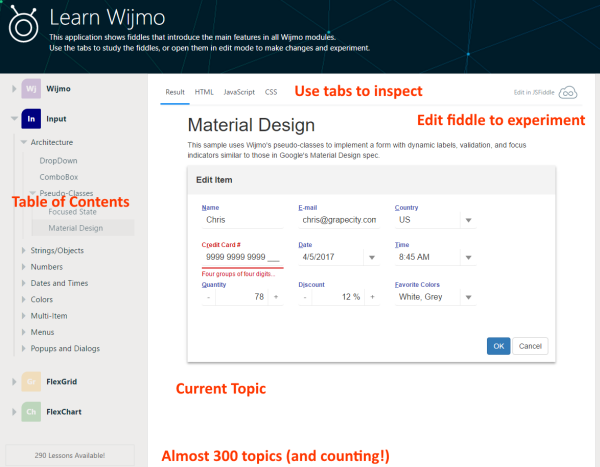Image resolution: width=600 pixels, height=467 pixels.
Task: Click the Cancel button
Action: (x=530, y=346)
